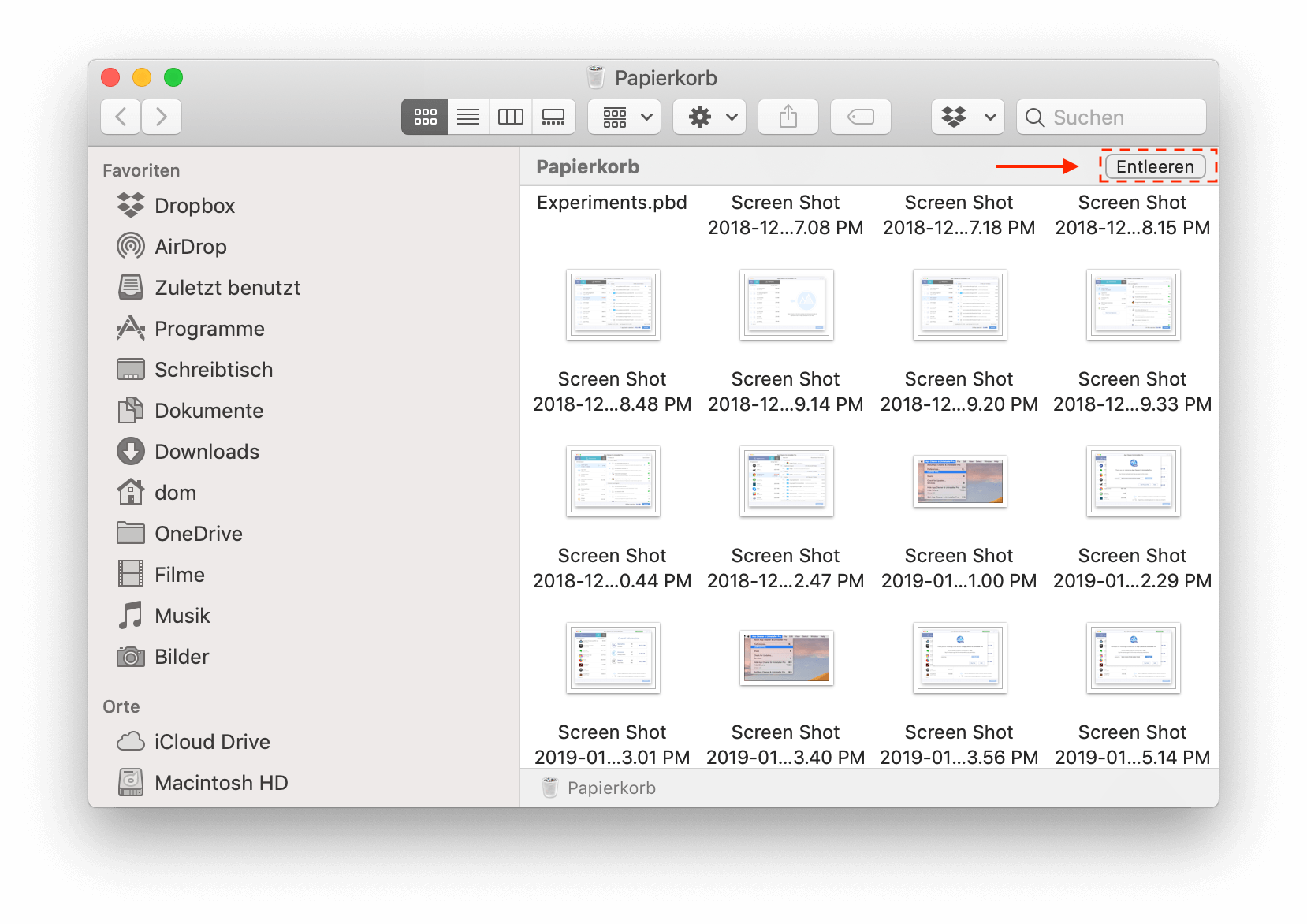Switch to icon view

[426, 117]
